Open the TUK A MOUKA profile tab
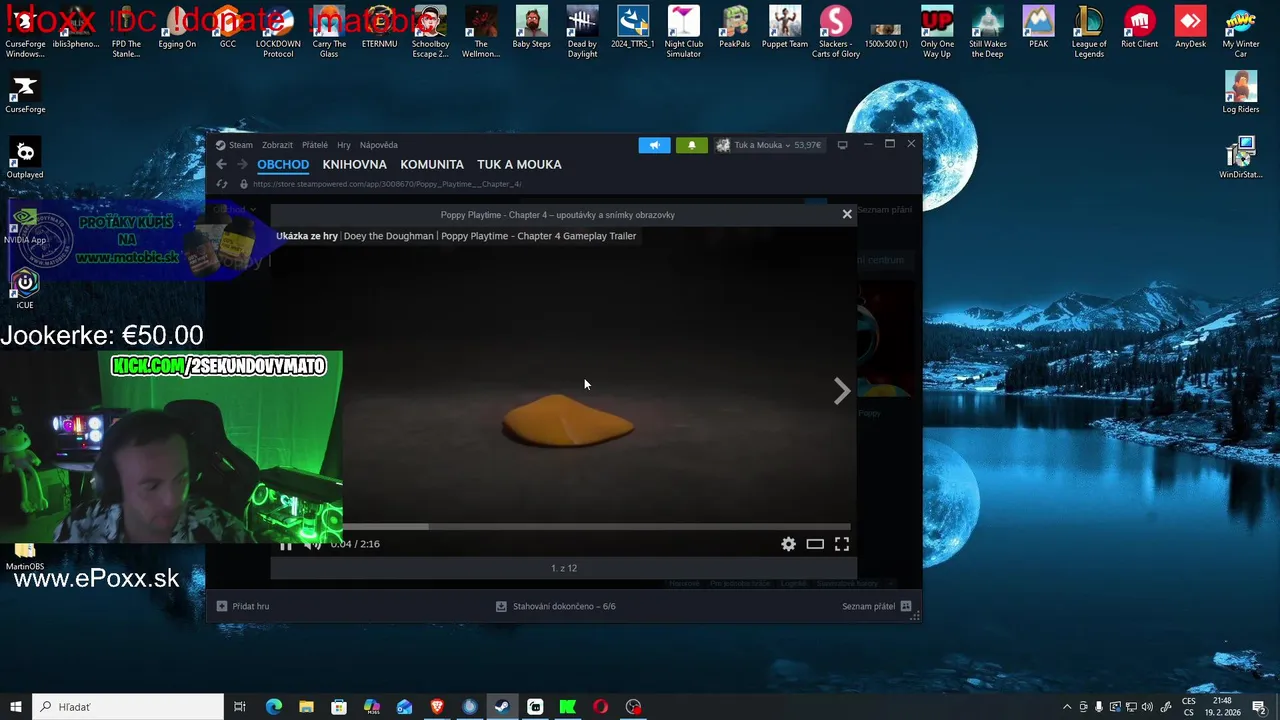This screenshot has height=720, width=1280. pyautogui.click(x=519, y=164)
